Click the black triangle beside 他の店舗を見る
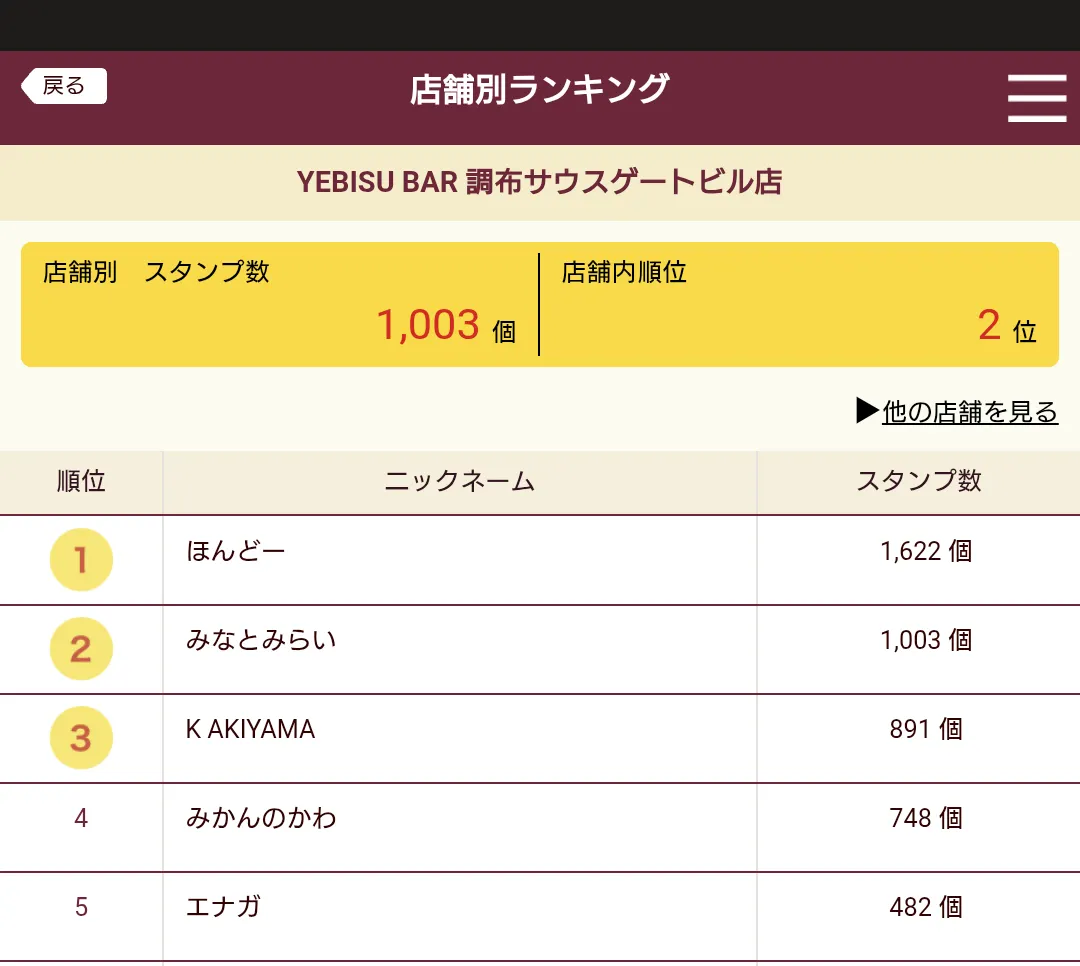This screenshot has width=1080, height=966. [x=867, y=410]
